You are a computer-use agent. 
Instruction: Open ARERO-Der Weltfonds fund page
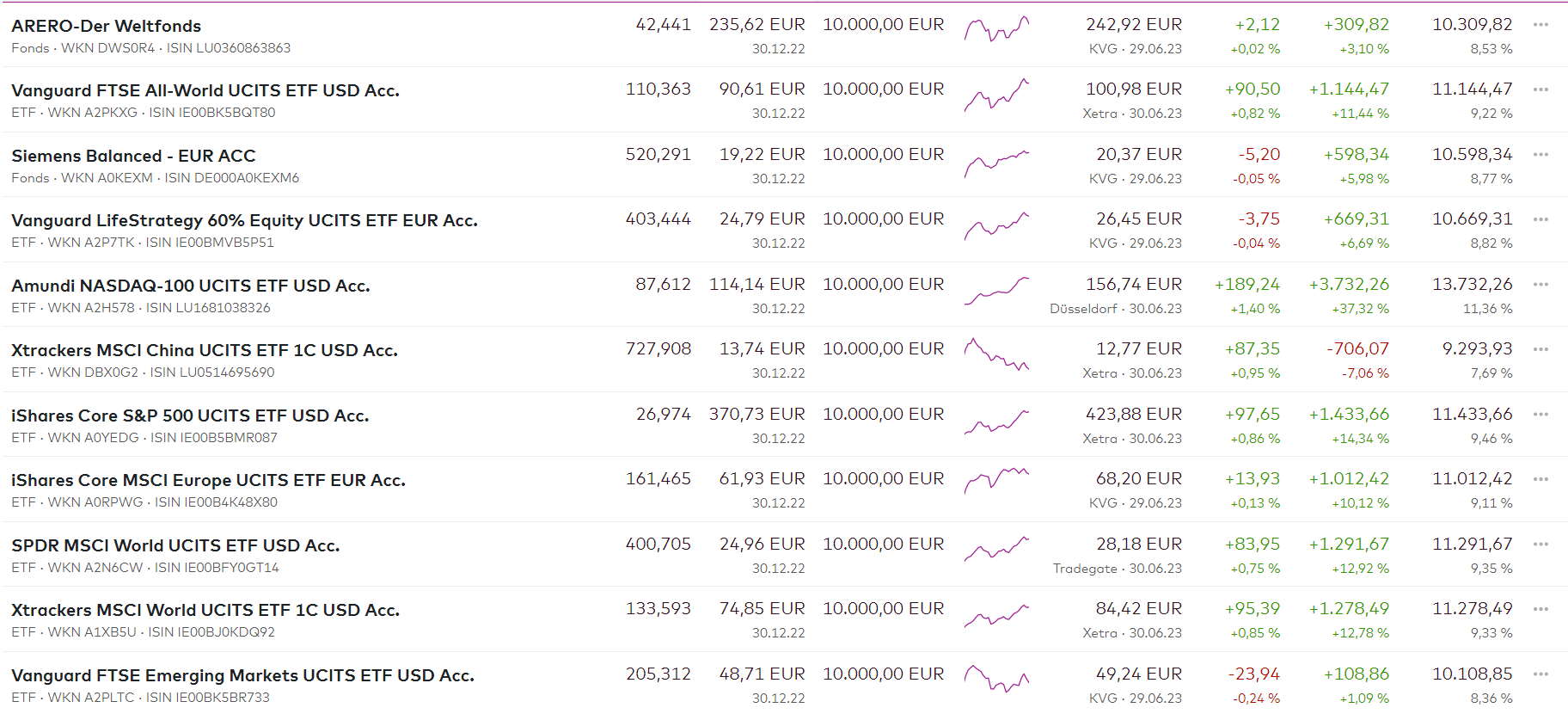click(x=106, y=26)
